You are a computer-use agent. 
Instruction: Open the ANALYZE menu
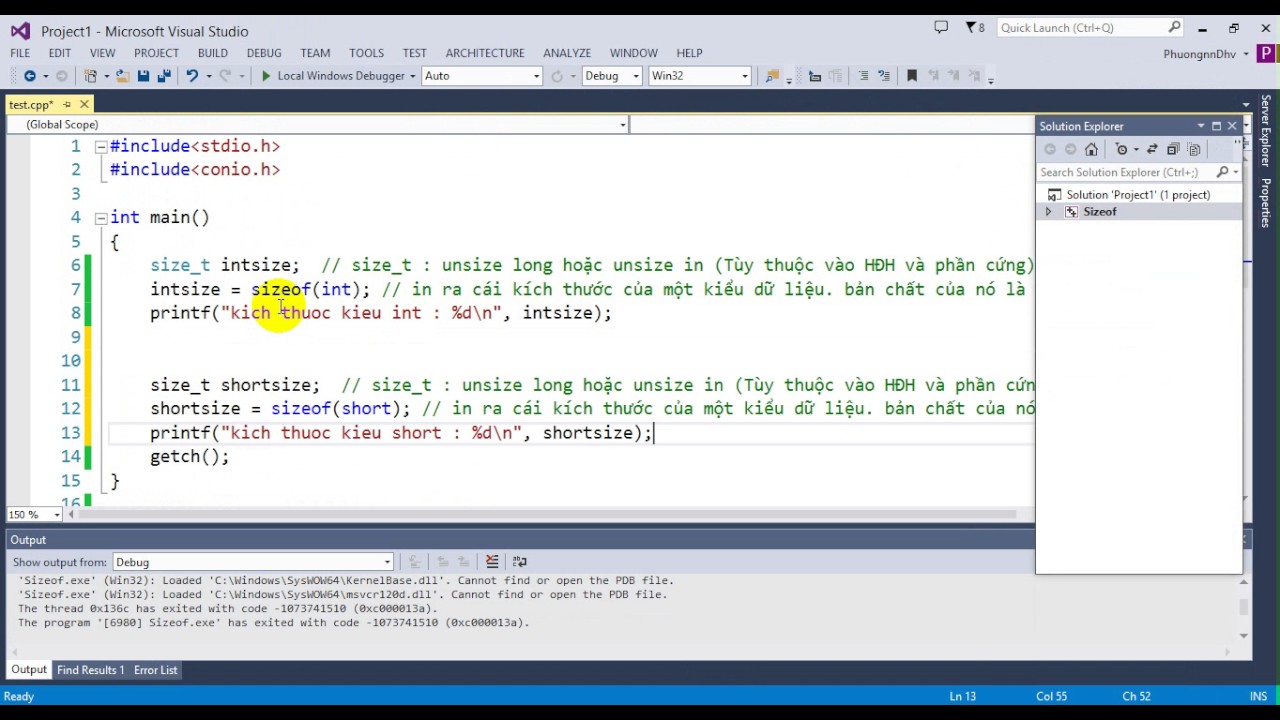pyautogui.click(x=567, y=53)
